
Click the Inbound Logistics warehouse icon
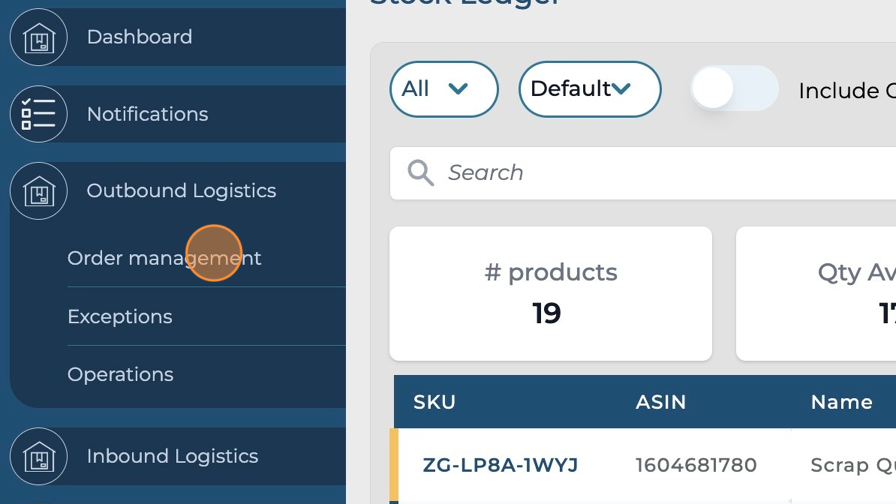(38, 457)
